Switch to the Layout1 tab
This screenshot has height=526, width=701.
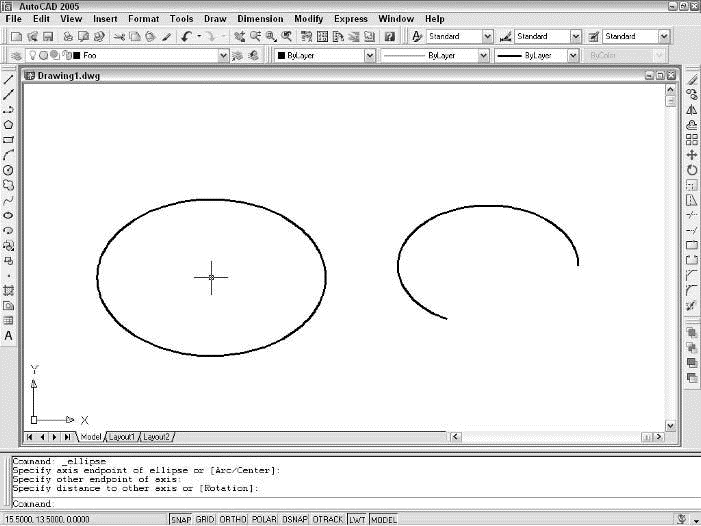[121, 437]
